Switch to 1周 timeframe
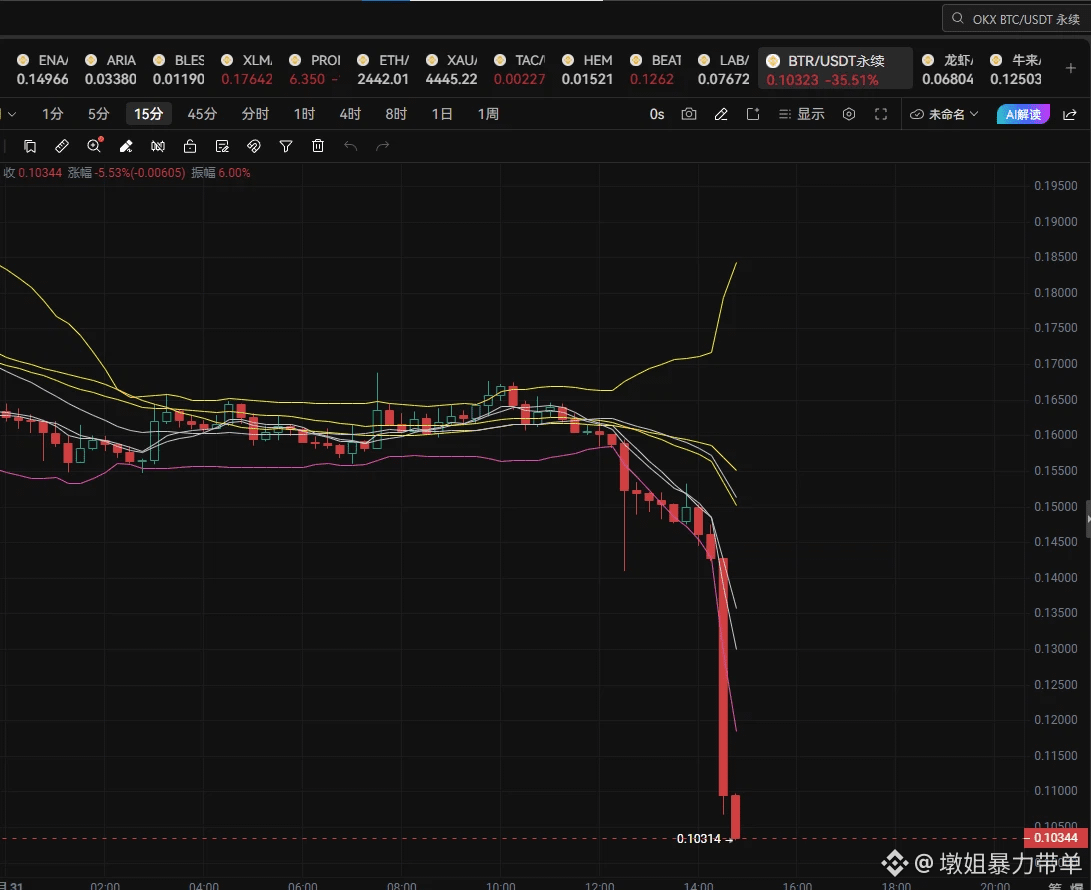The height and width of the screenshot is (890, 1091). point(488,114)
